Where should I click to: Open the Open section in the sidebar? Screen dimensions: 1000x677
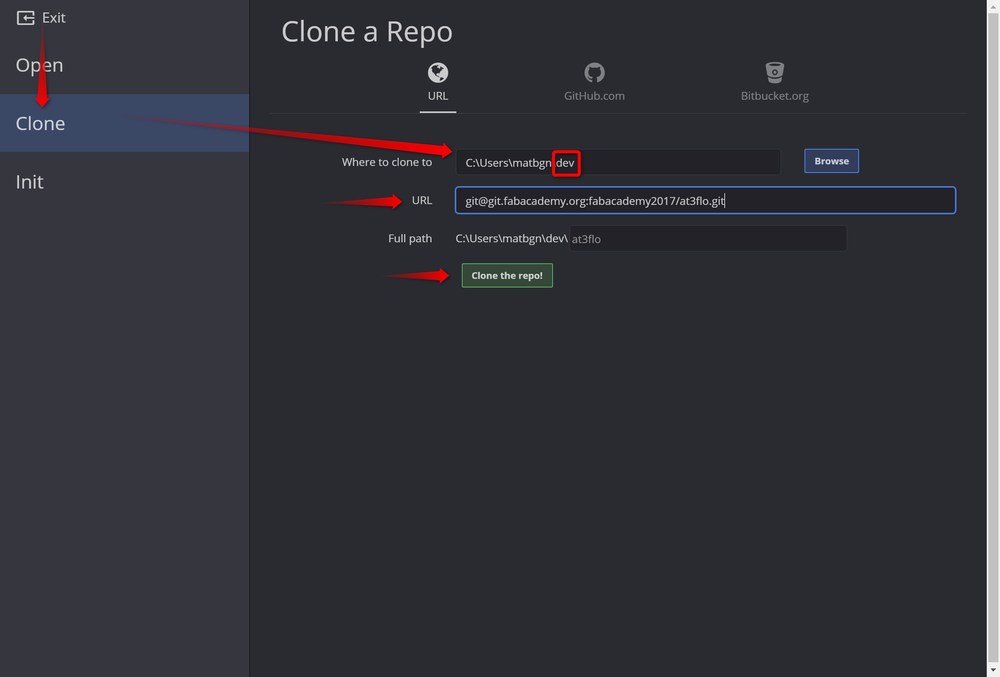click(39, 64)
